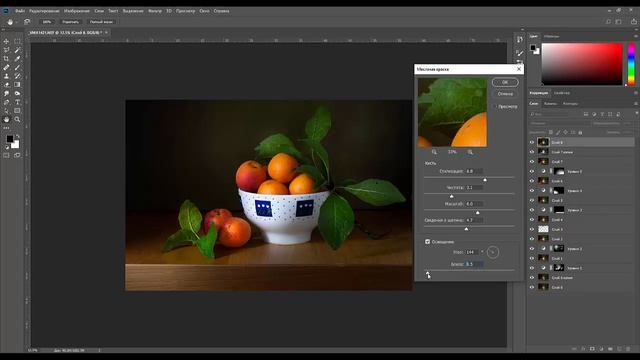Enable the Просмотр preview checkbox

496,107
